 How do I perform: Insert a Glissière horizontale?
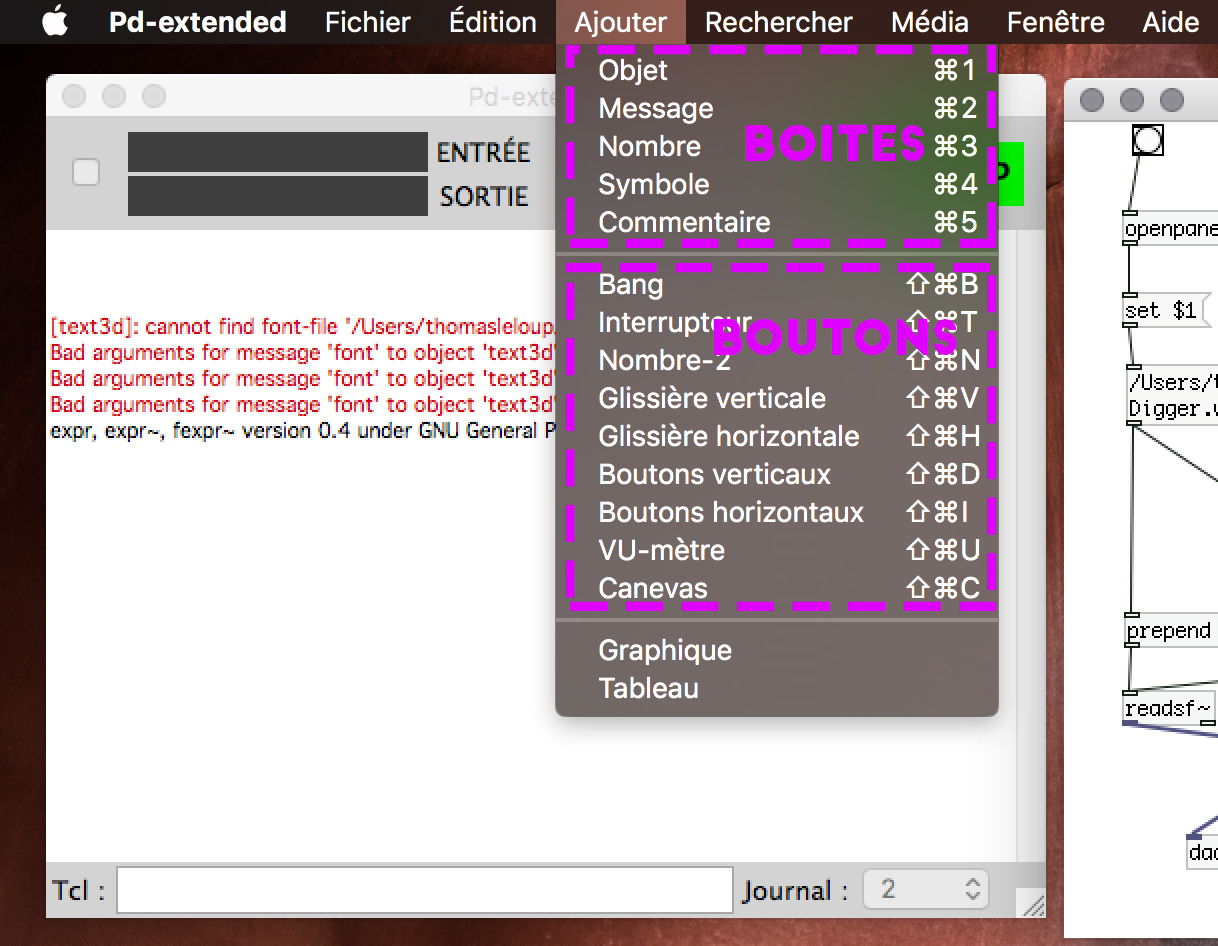728,437
